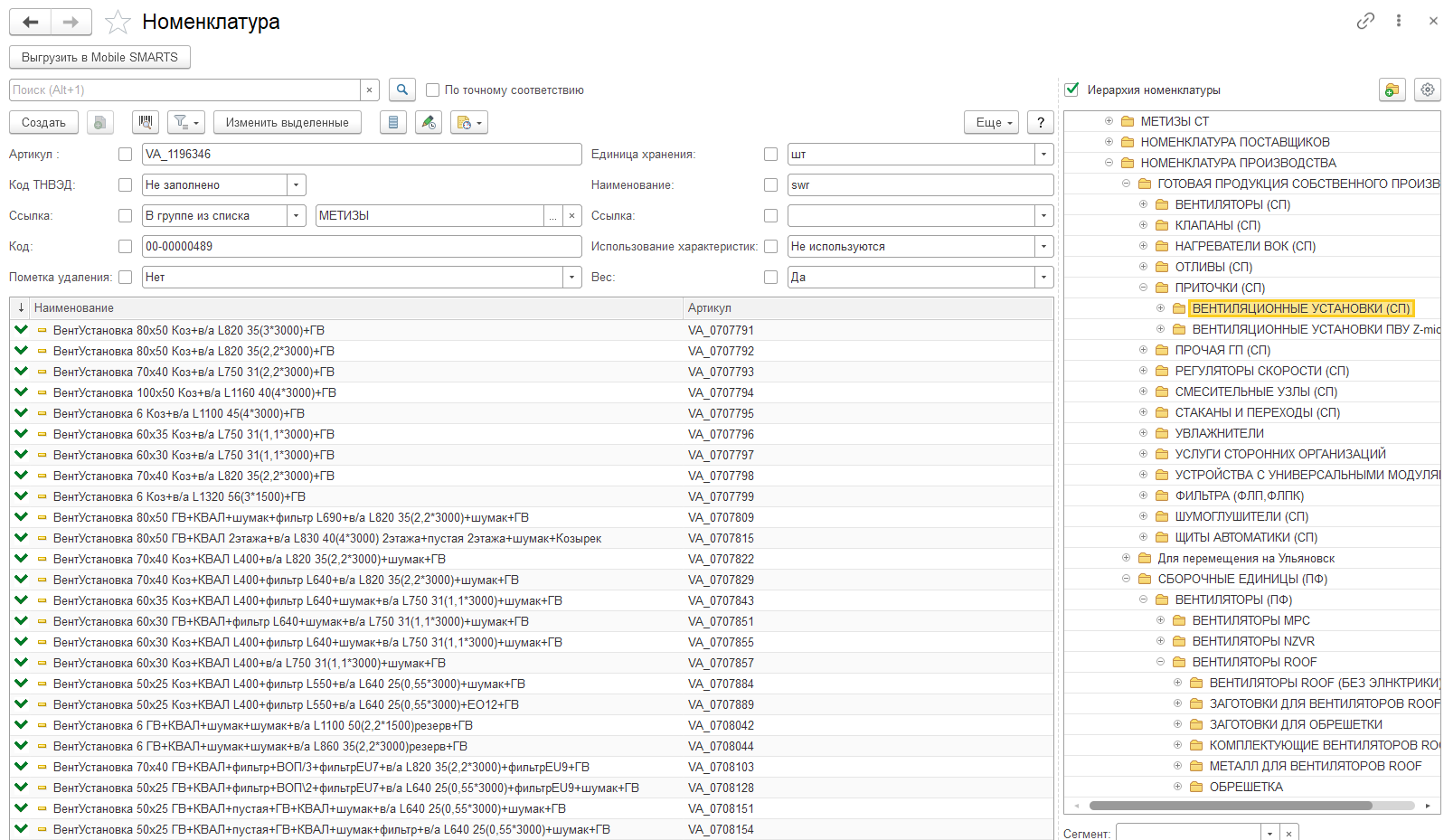Click the 'Создать' button
Screen dimensions: 1444x840
tap(43, 122)
